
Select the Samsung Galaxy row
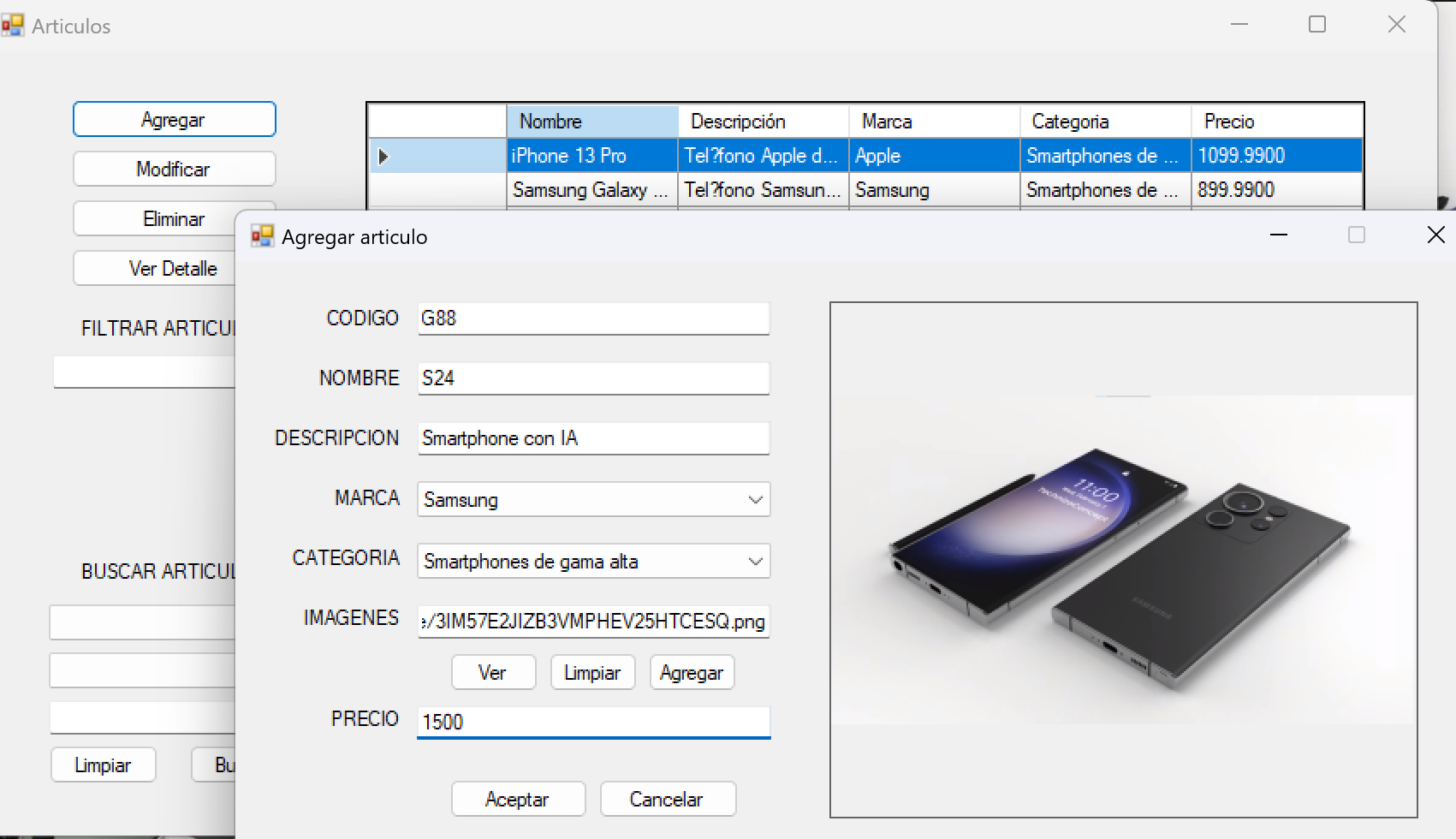click(x=591, y=190)
